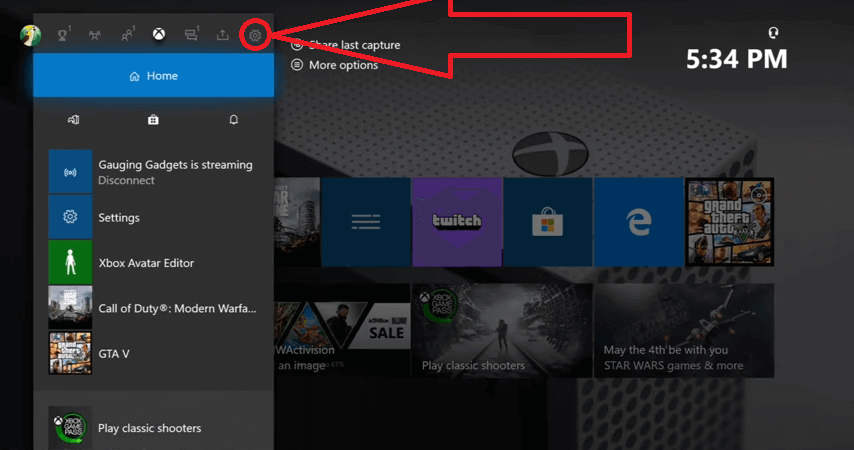Open the People friends tab icon
The height and width of the screenshot is (450, 854).
pyautogui.click(x=127, y=35)
